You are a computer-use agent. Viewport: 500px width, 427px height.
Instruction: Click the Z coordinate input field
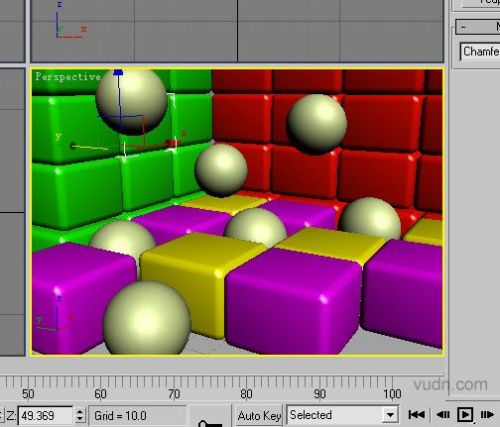point(45,416)
